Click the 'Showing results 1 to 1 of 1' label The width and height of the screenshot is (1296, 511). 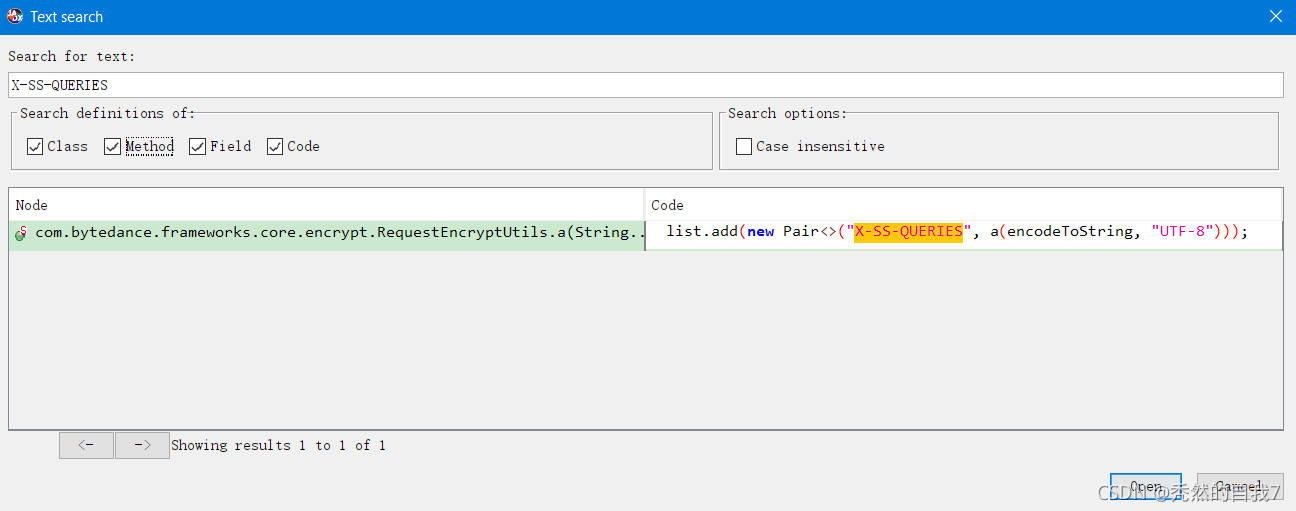(x=278, y=446)
